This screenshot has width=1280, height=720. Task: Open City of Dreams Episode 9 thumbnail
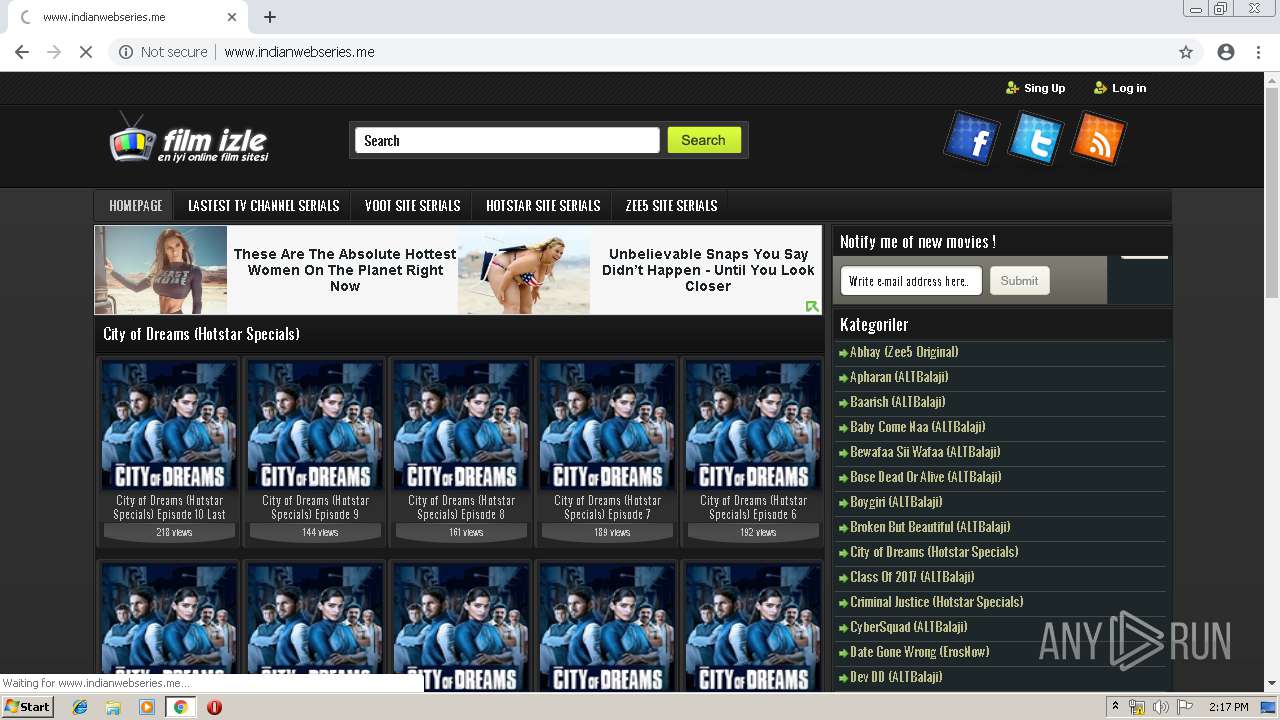tap(316, 424)
